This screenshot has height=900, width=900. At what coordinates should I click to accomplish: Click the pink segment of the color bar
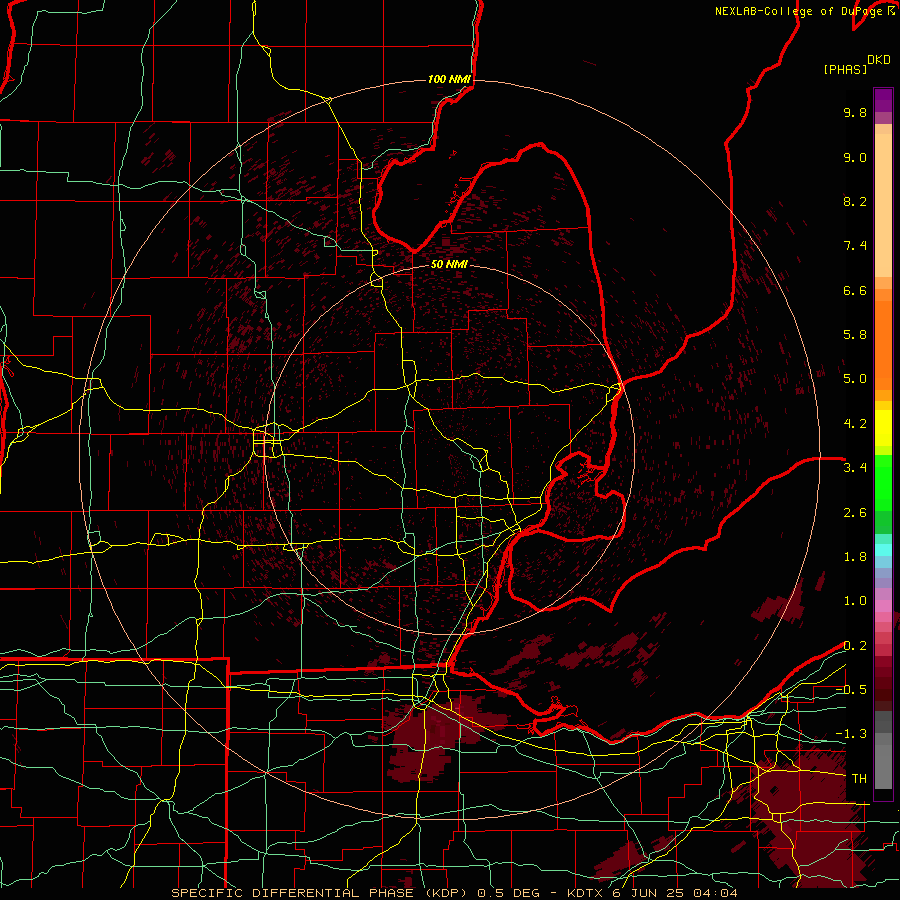(x=883, y=606)
